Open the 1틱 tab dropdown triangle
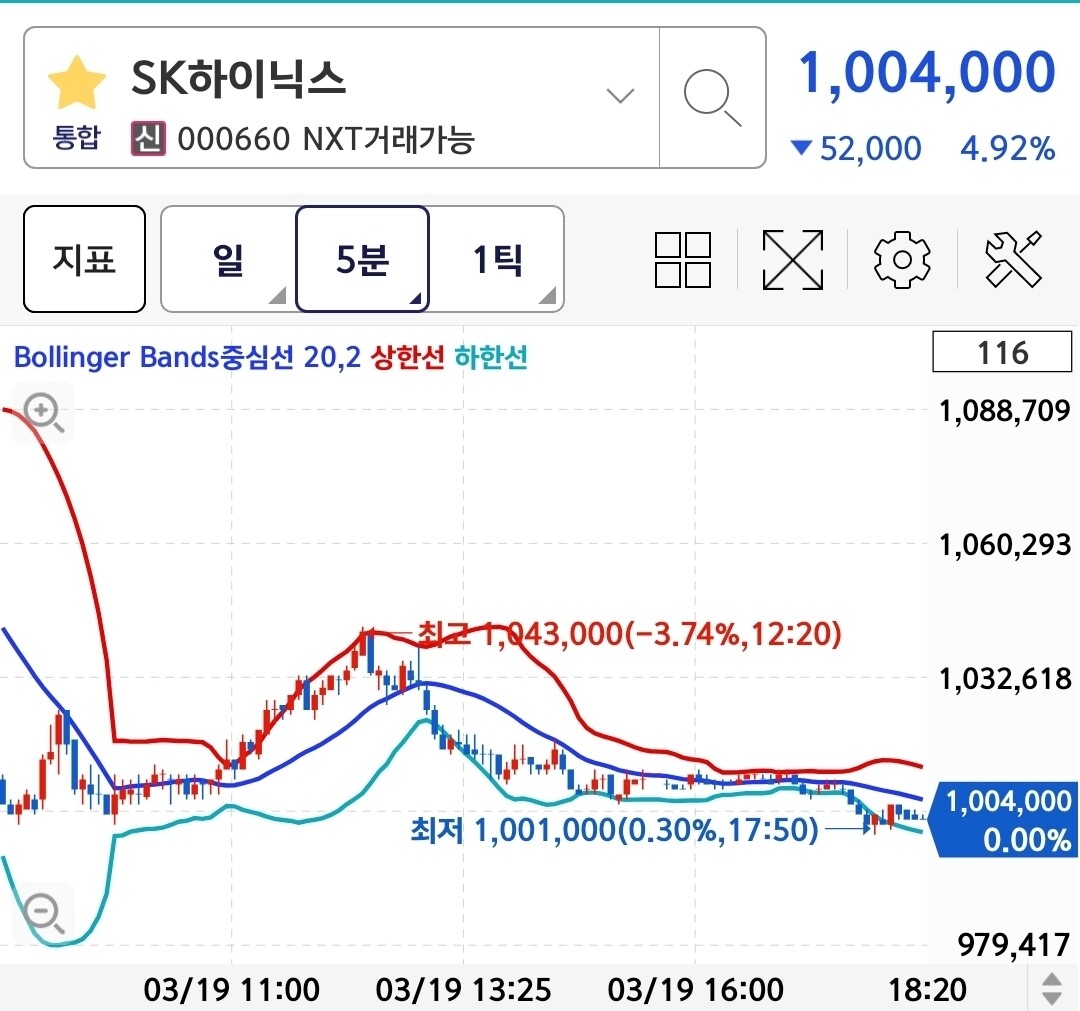 pyautogui.click(x=548, y=295)
